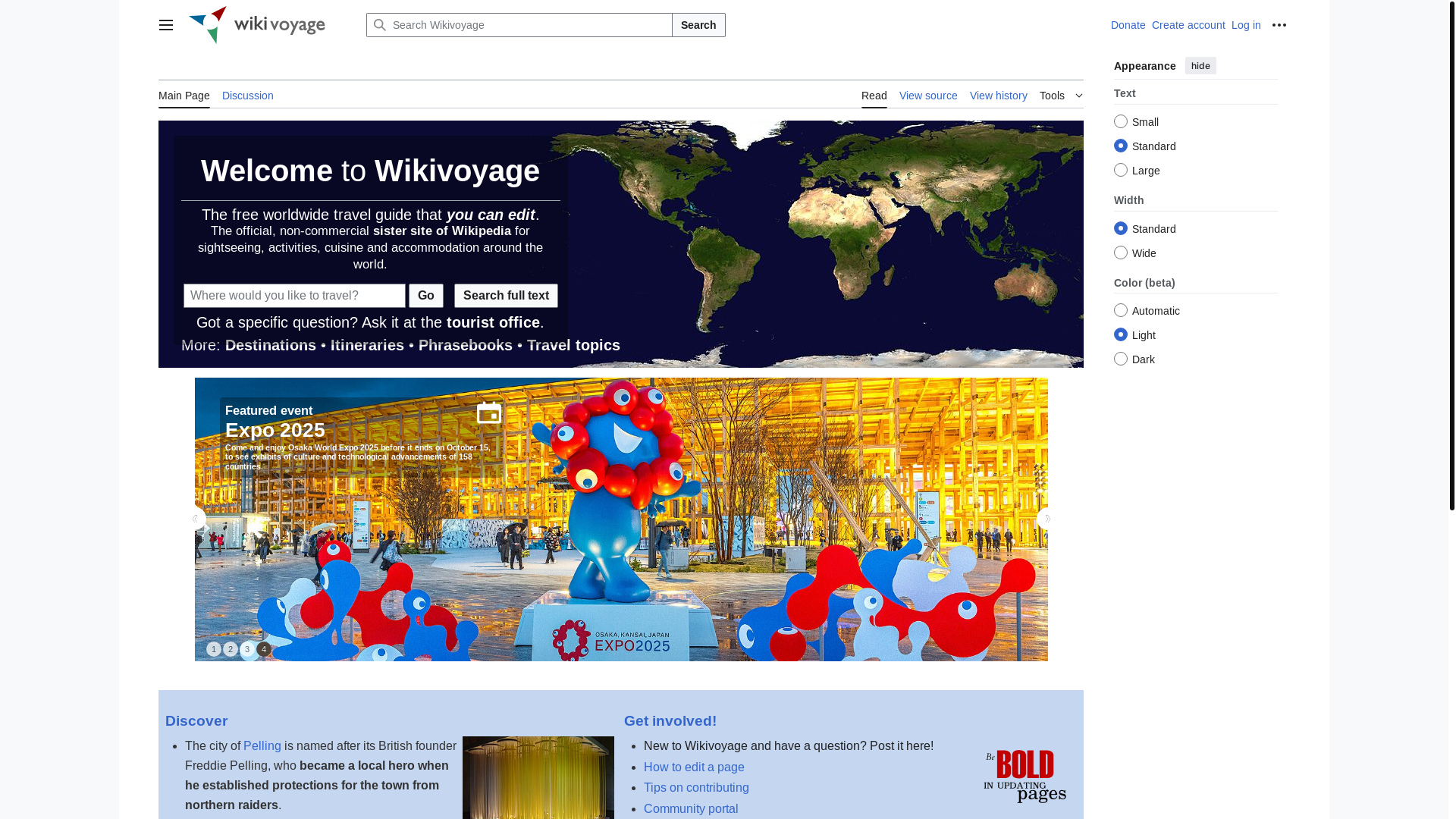Click the calendar icon on Featured event banner
Screen dimensions: 1456x819
[489, 413]
